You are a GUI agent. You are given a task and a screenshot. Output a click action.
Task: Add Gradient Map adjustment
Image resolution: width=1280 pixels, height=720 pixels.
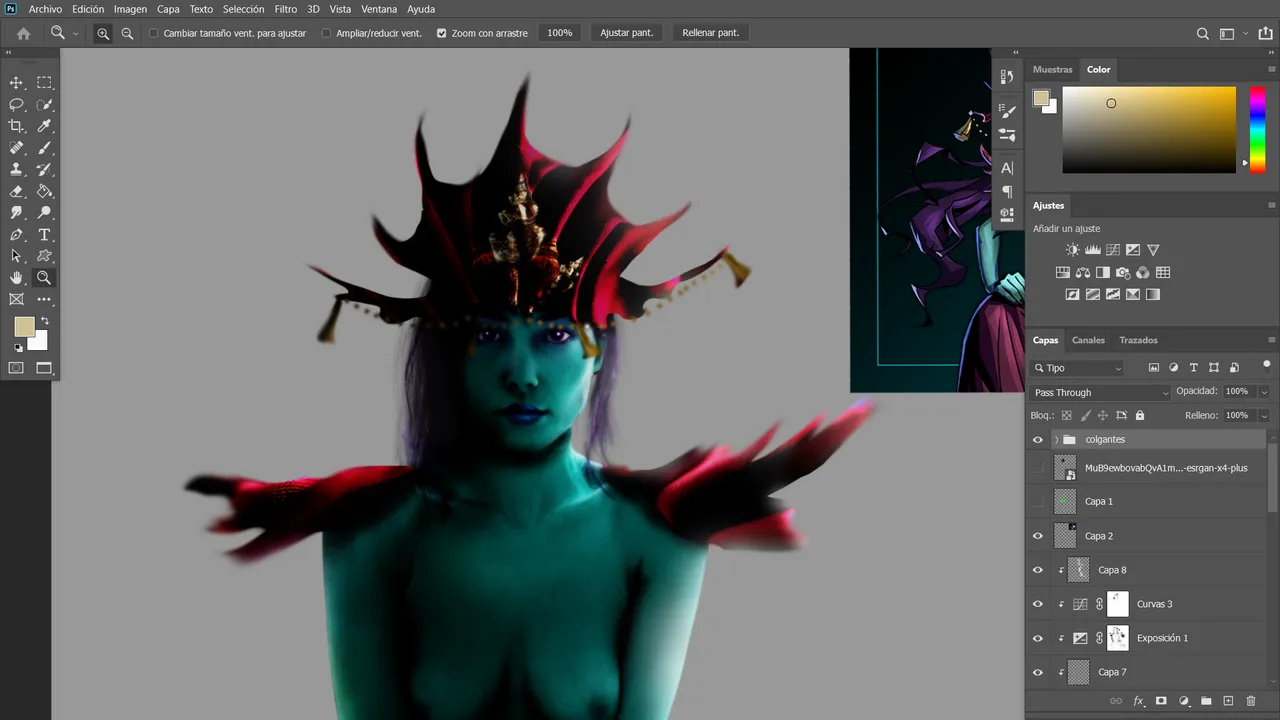pos(1153,294)
